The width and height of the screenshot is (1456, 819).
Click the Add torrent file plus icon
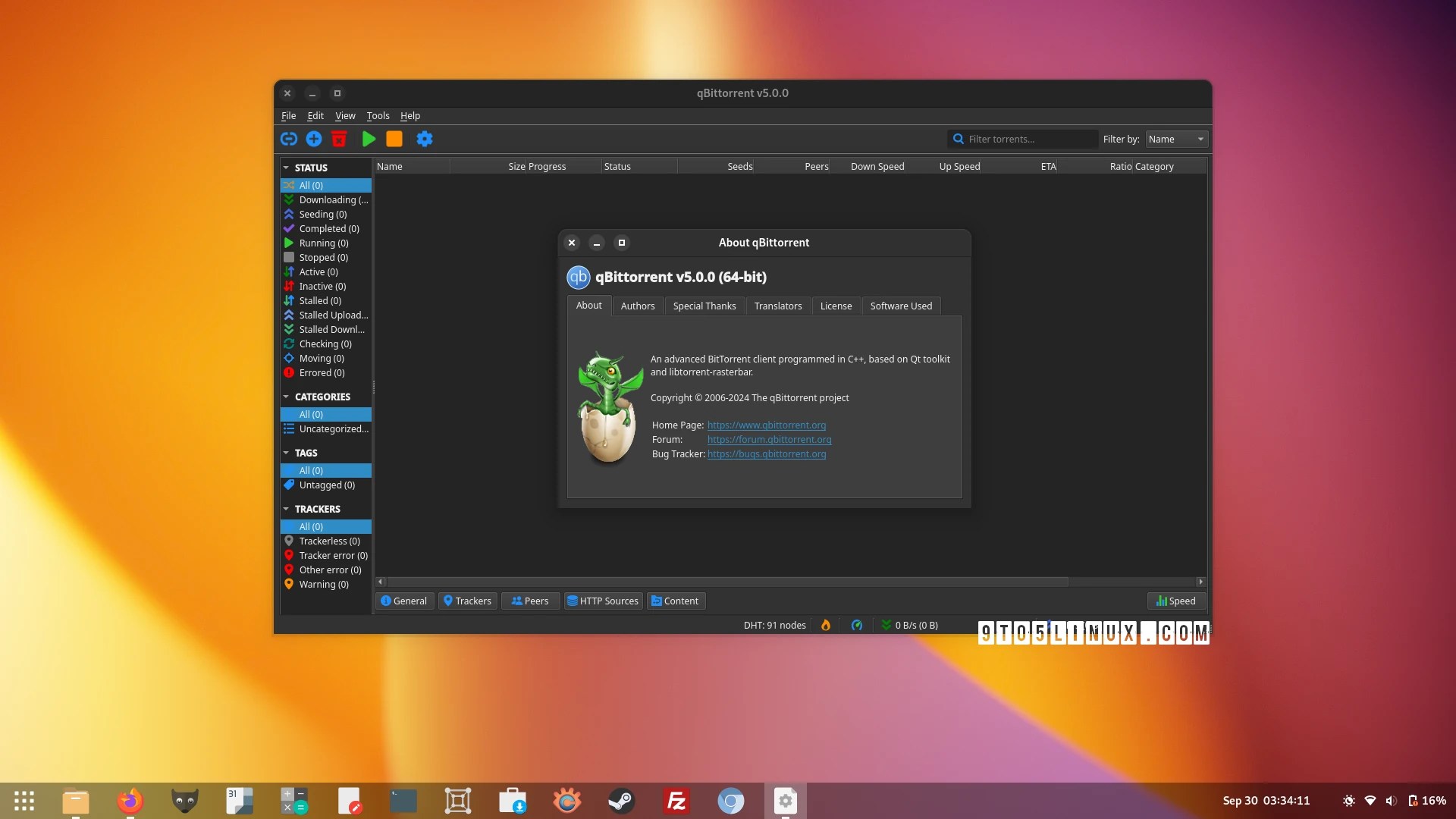[x=314, y=139]
